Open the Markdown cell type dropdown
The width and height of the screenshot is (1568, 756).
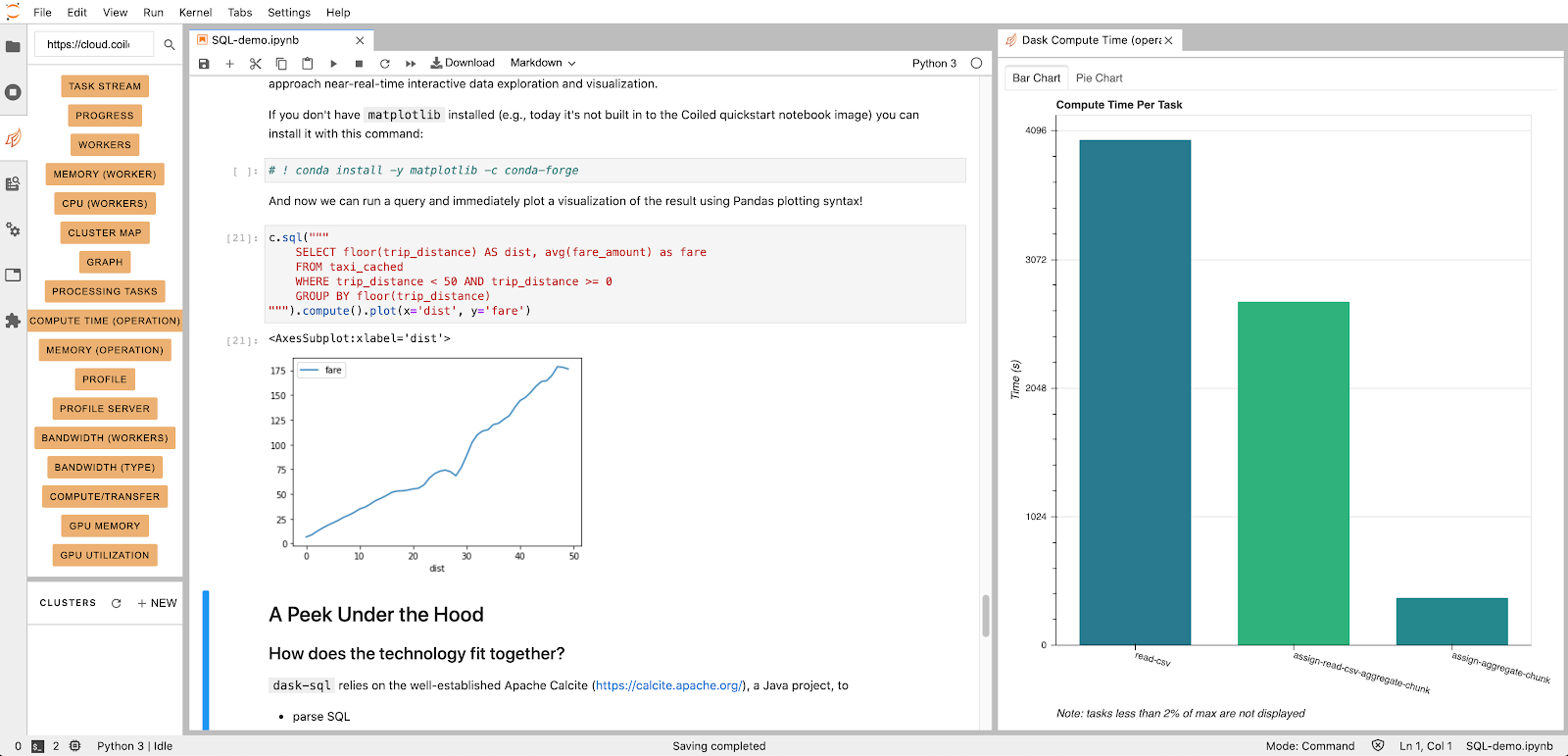click(542, 63)
